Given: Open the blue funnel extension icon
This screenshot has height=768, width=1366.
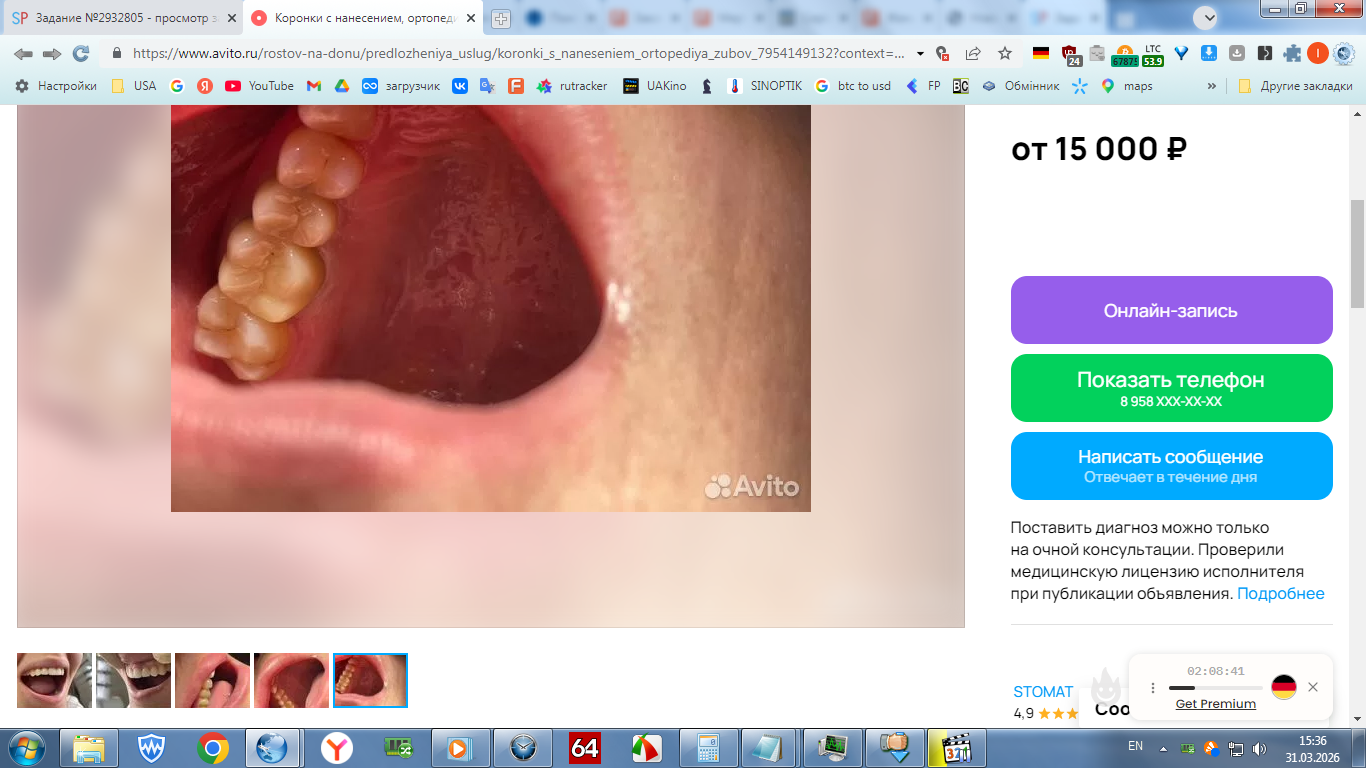Looking at the screenshot, I should click(x=1181, y=53).
